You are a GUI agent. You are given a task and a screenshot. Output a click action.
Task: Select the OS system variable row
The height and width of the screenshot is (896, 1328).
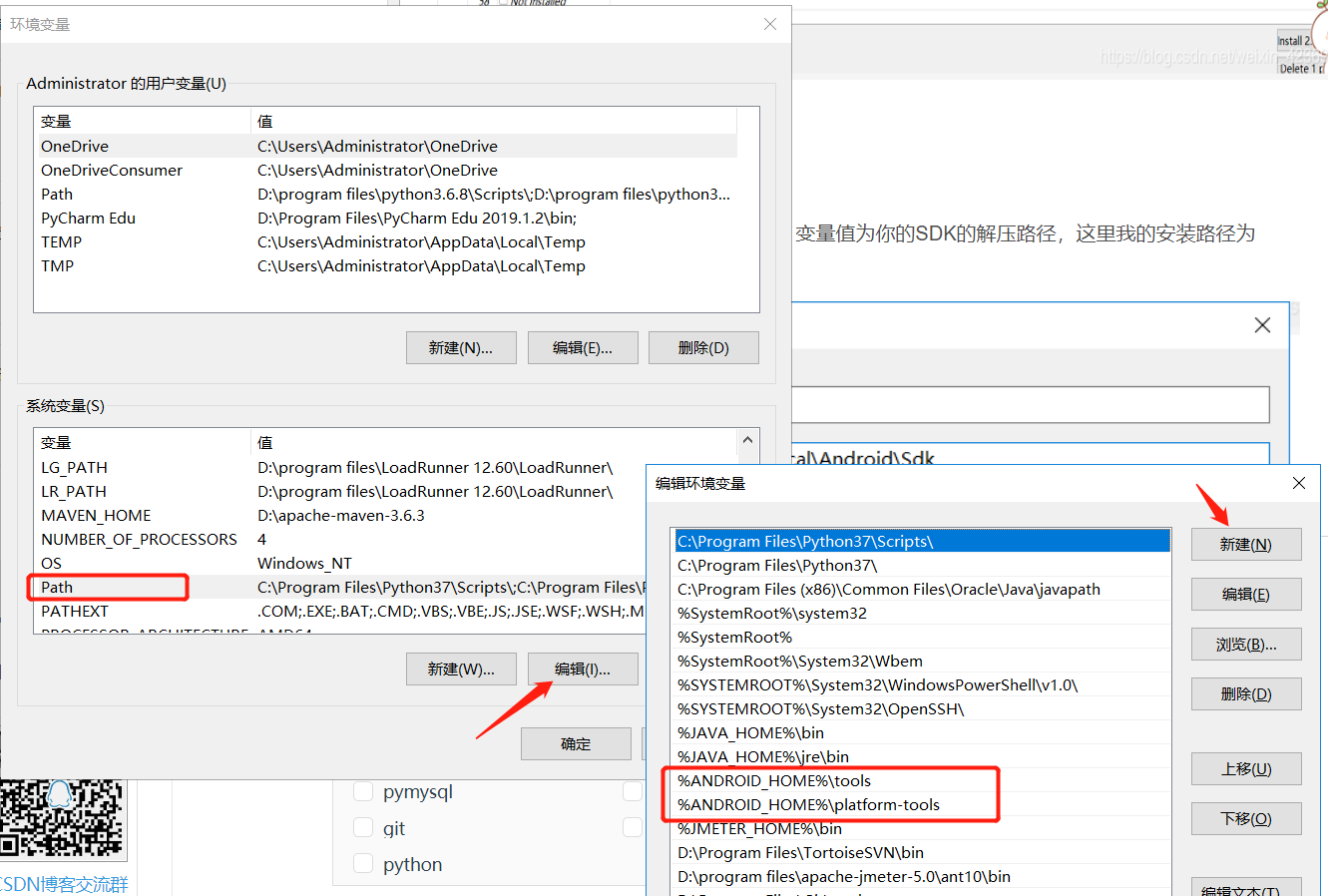(341, 564)
